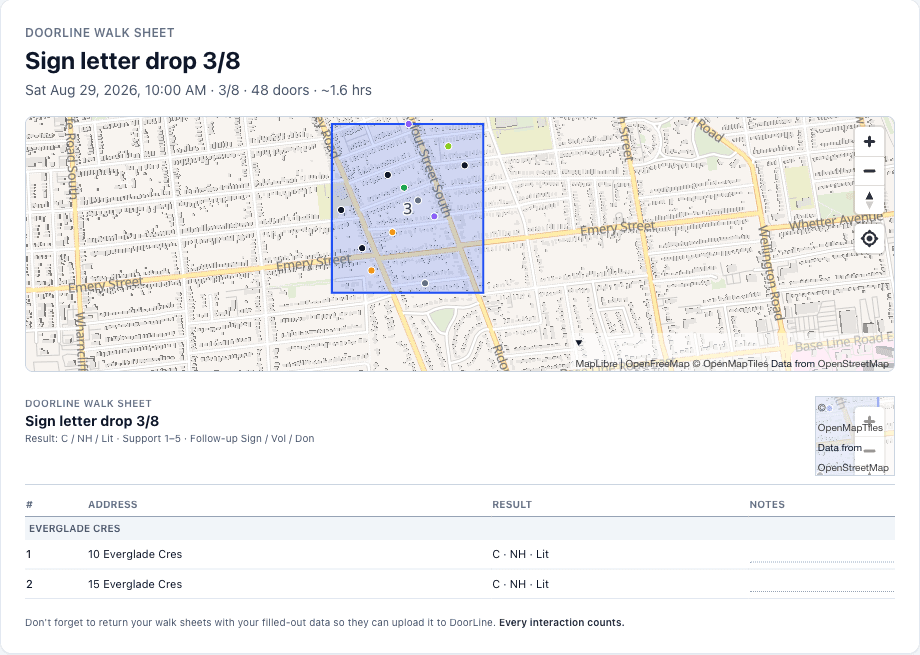This screenshot has height=655, width=920.
Task: Open the MapLibre attribution link
Action: 596,364
